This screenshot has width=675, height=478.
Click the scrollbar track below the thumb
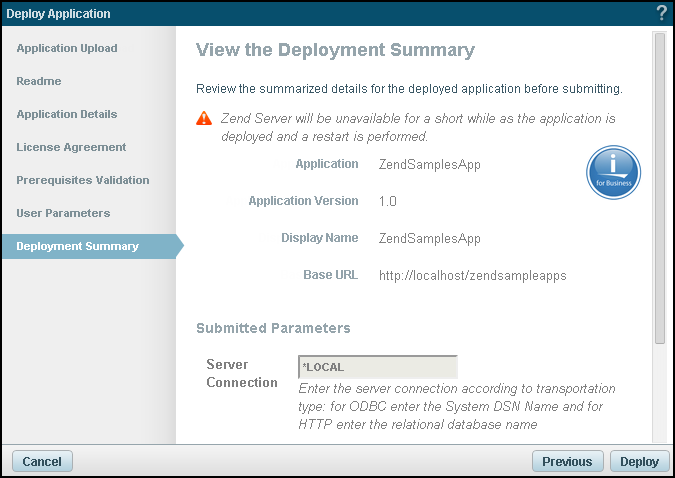point(660,393)
